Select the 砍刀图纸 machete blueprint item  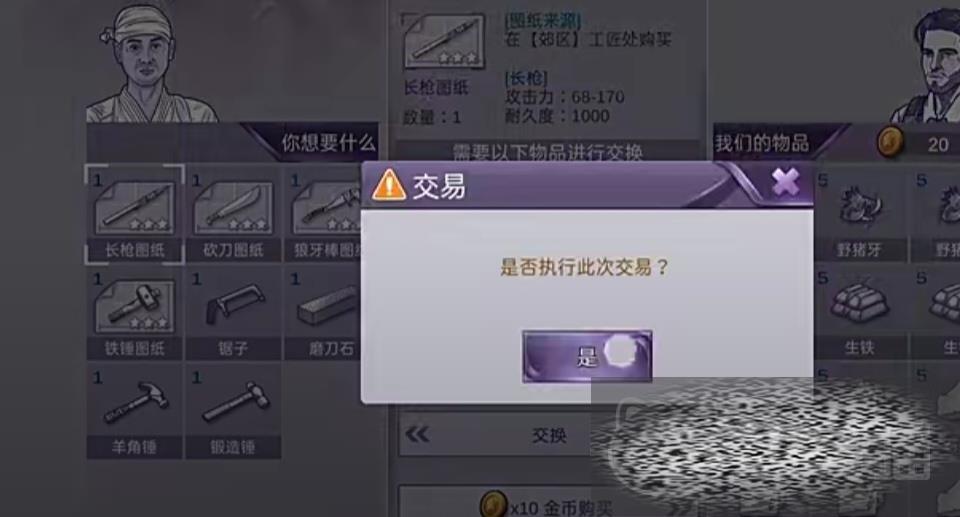pyautogui.click(x=233, y=214)
